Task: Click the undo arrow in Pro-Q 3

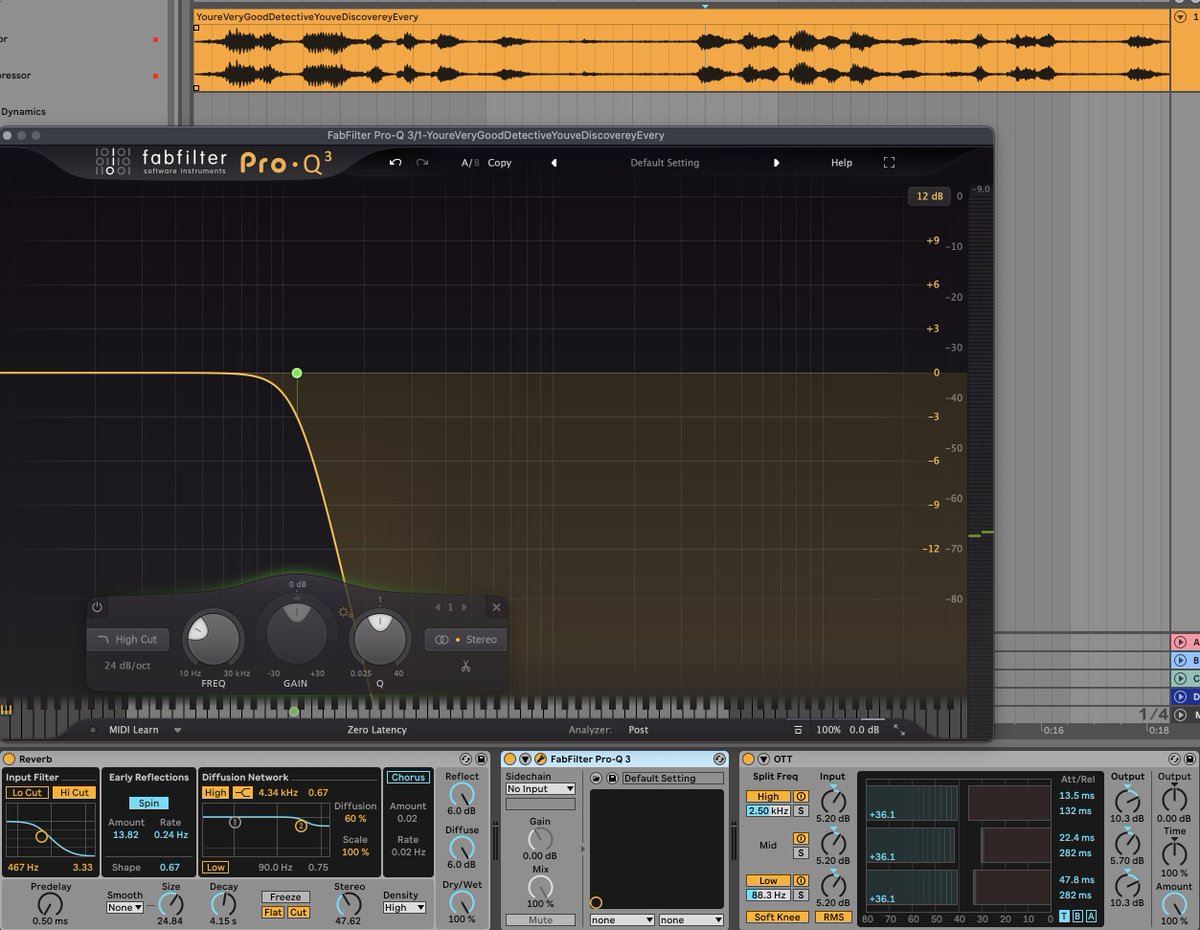Action: tap(396, 163)
